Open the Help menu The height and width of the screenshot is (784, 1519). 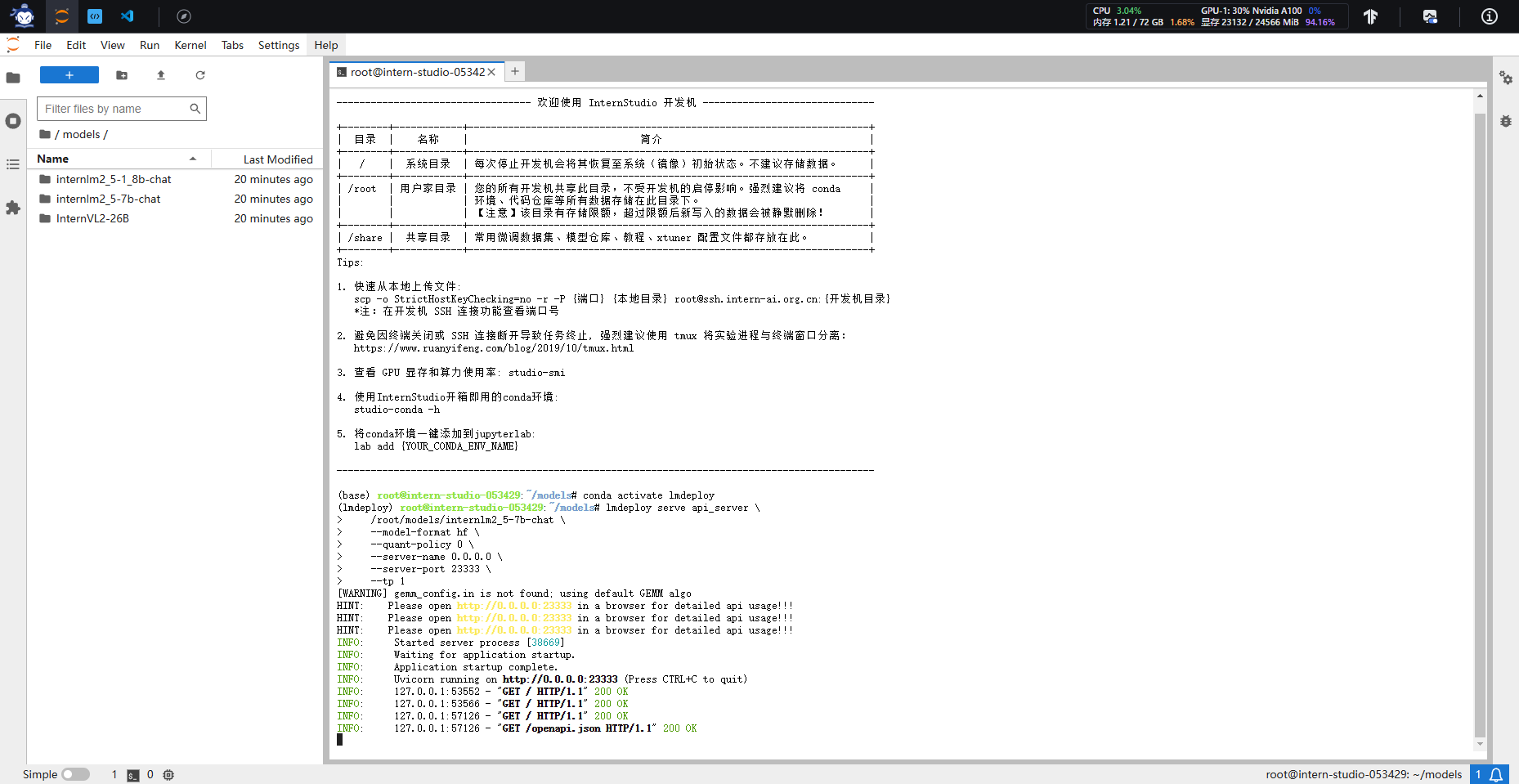[326, 45]
